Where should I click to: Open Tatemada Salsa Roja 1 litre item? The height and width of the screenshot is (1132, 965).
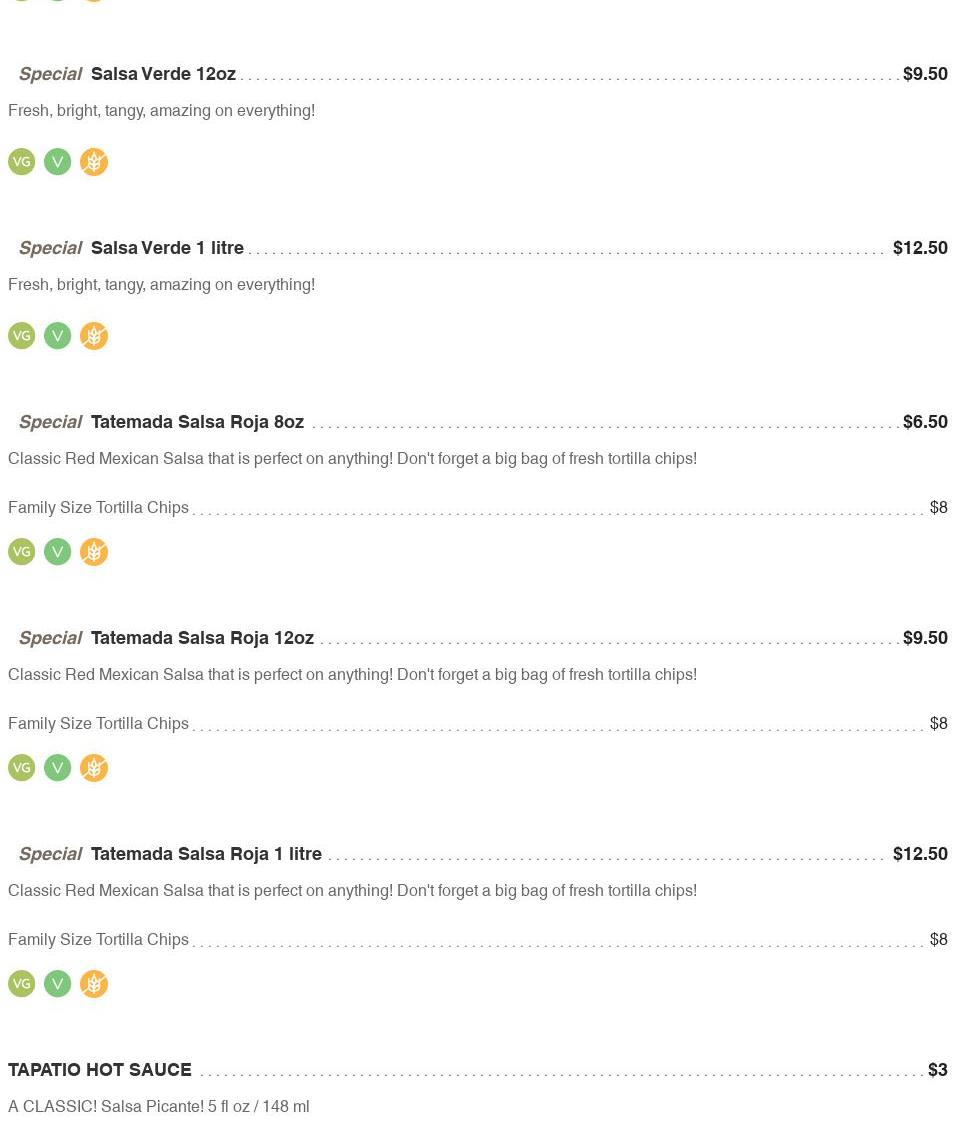pyautogui.click(x=206, y=854)
